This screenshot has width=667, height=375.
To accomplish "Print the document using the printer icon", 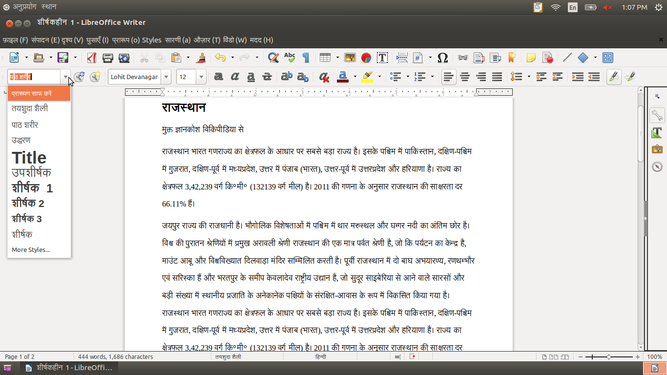I will coord(108,57).
